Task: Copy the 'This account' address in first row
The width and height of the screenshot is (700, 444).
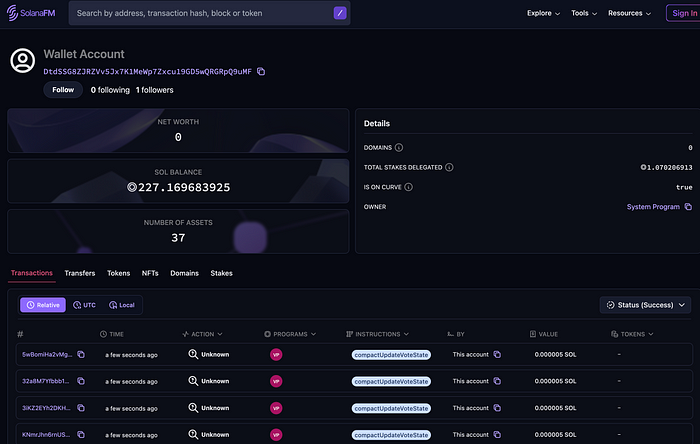Action: 497,354
